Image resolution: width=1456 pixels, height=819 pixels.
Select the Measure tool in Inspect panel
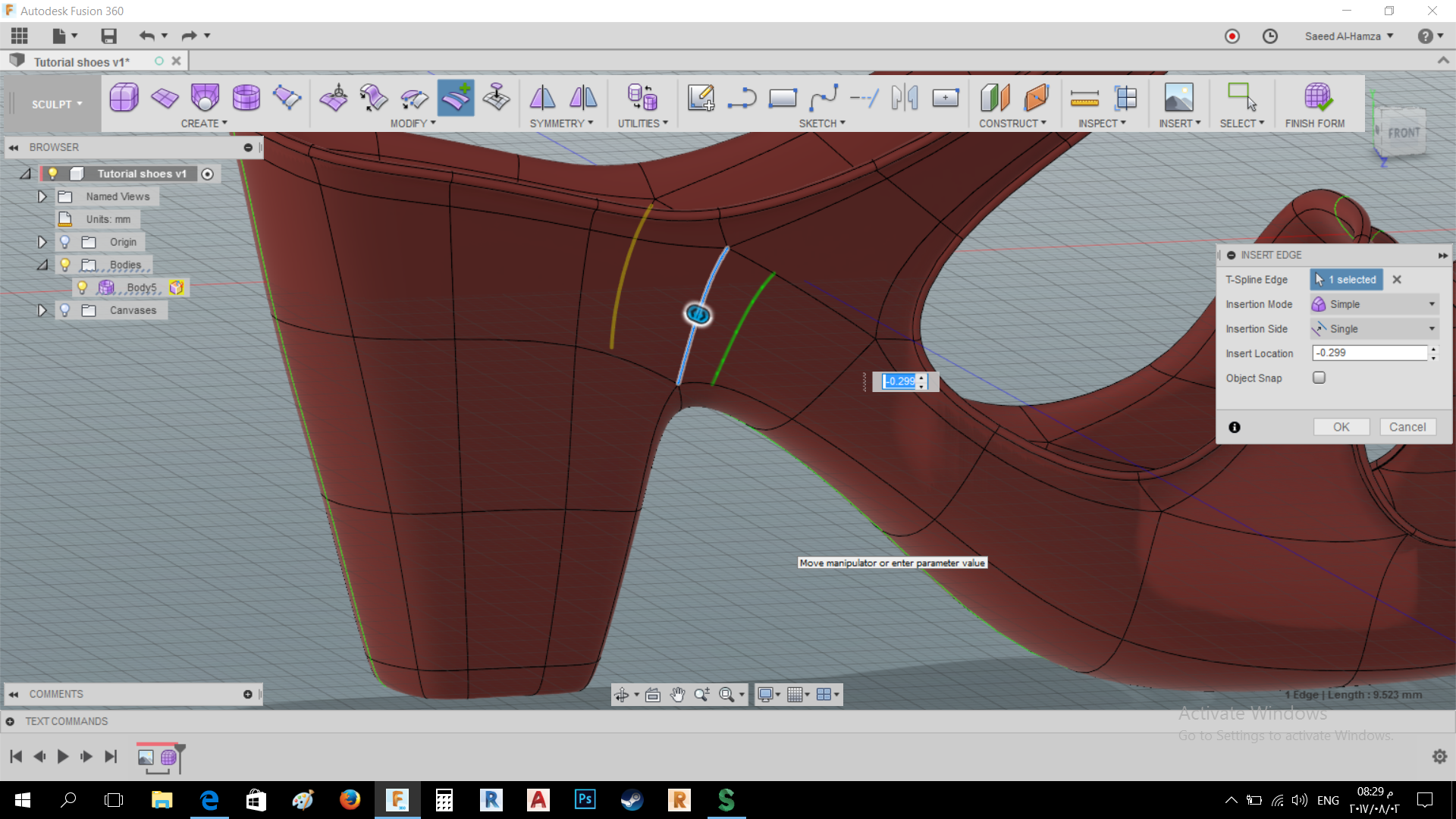point(1084,98)
